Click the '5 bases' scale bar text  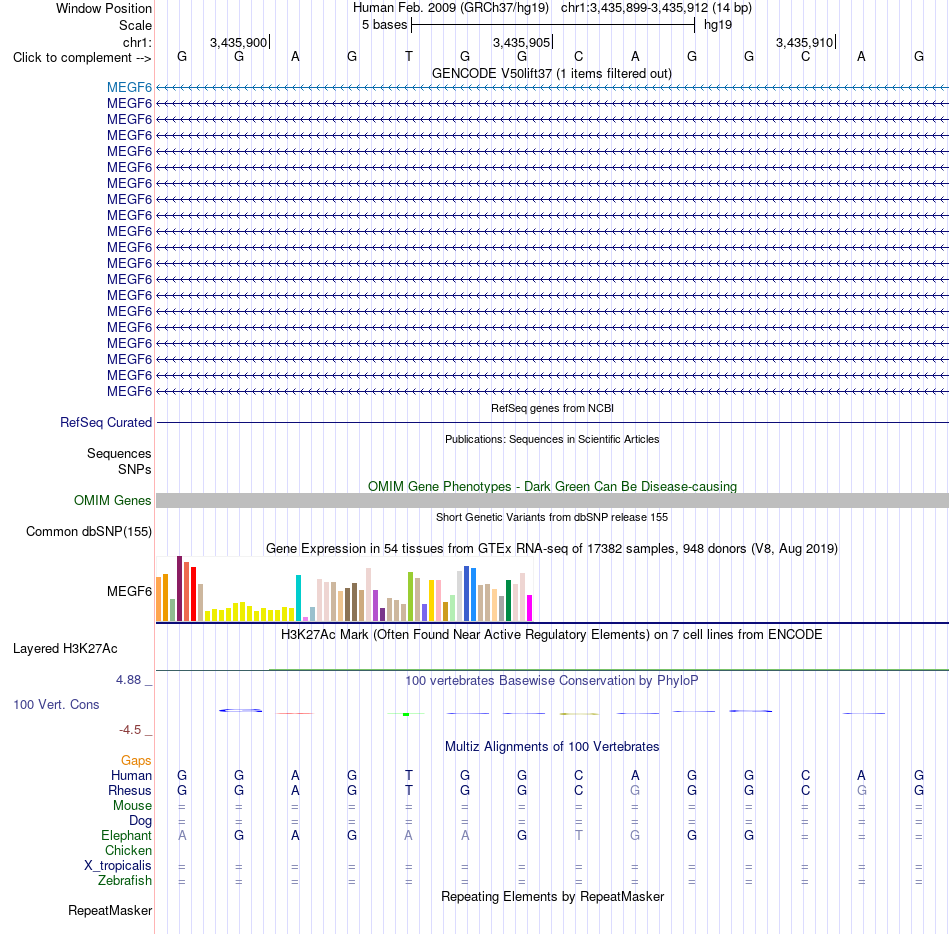(385, 25)
